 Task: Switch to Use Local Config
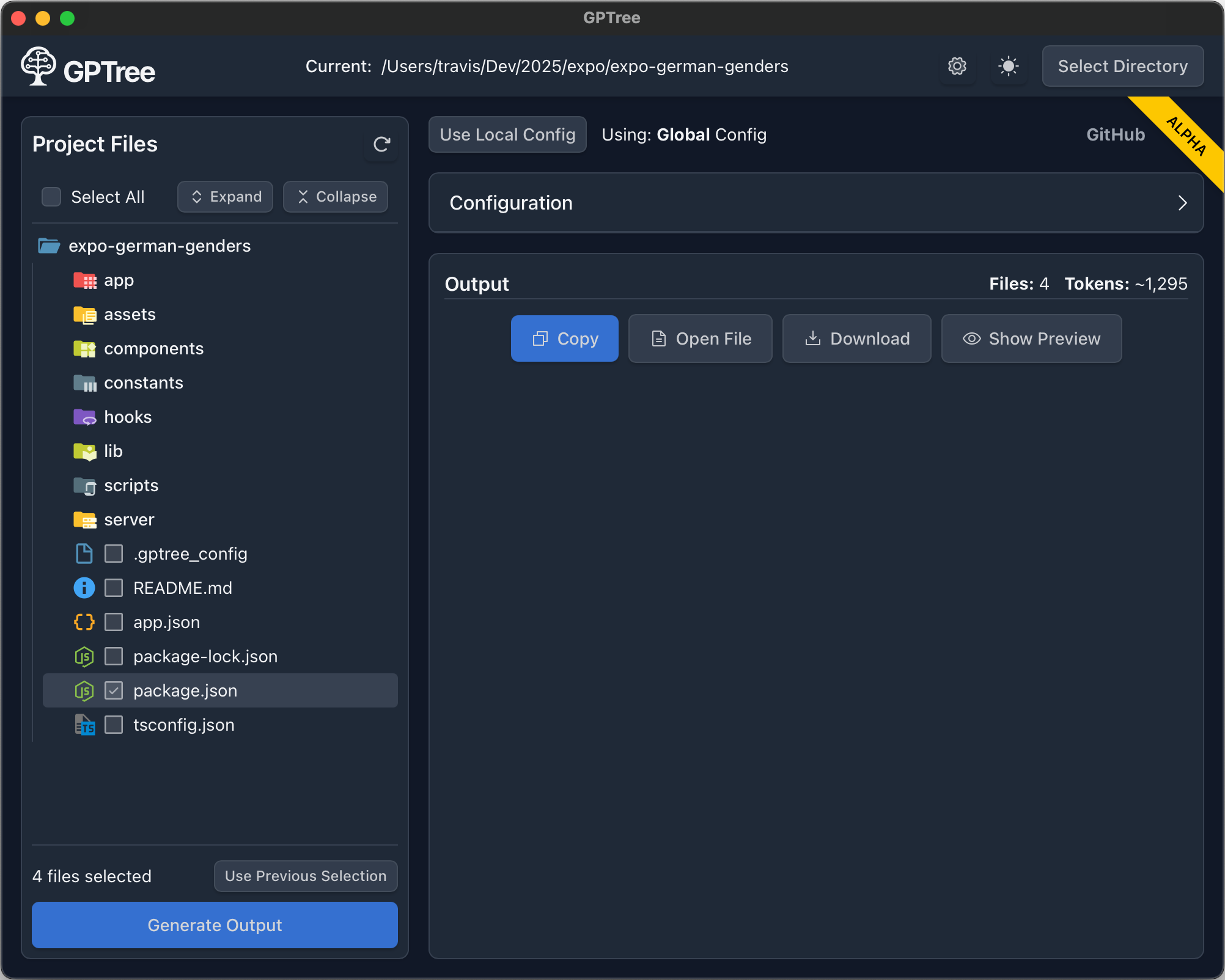tap(507, 134)
